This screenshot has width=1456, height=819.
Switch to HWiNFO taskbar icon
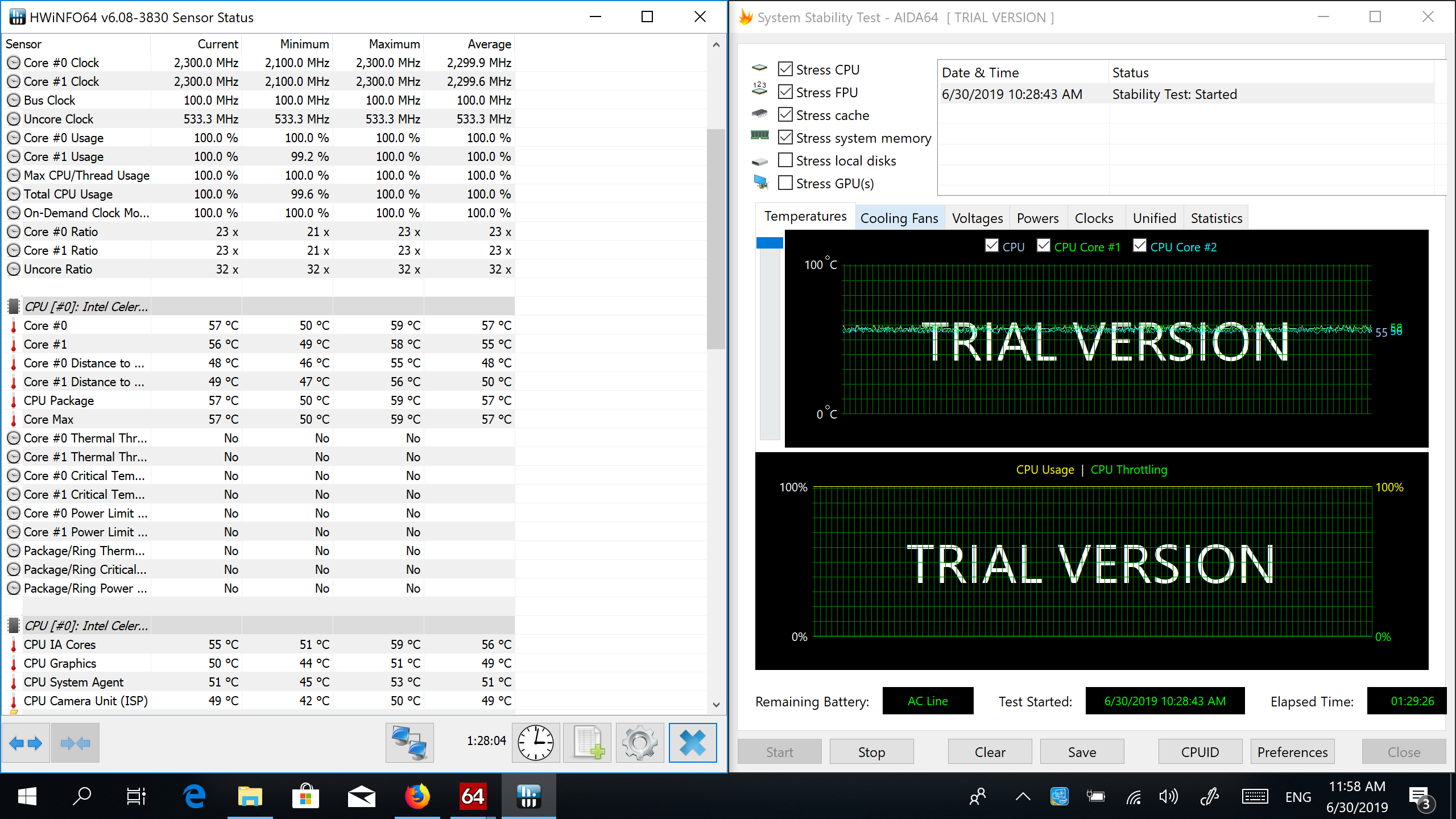(x=528, y=796)
